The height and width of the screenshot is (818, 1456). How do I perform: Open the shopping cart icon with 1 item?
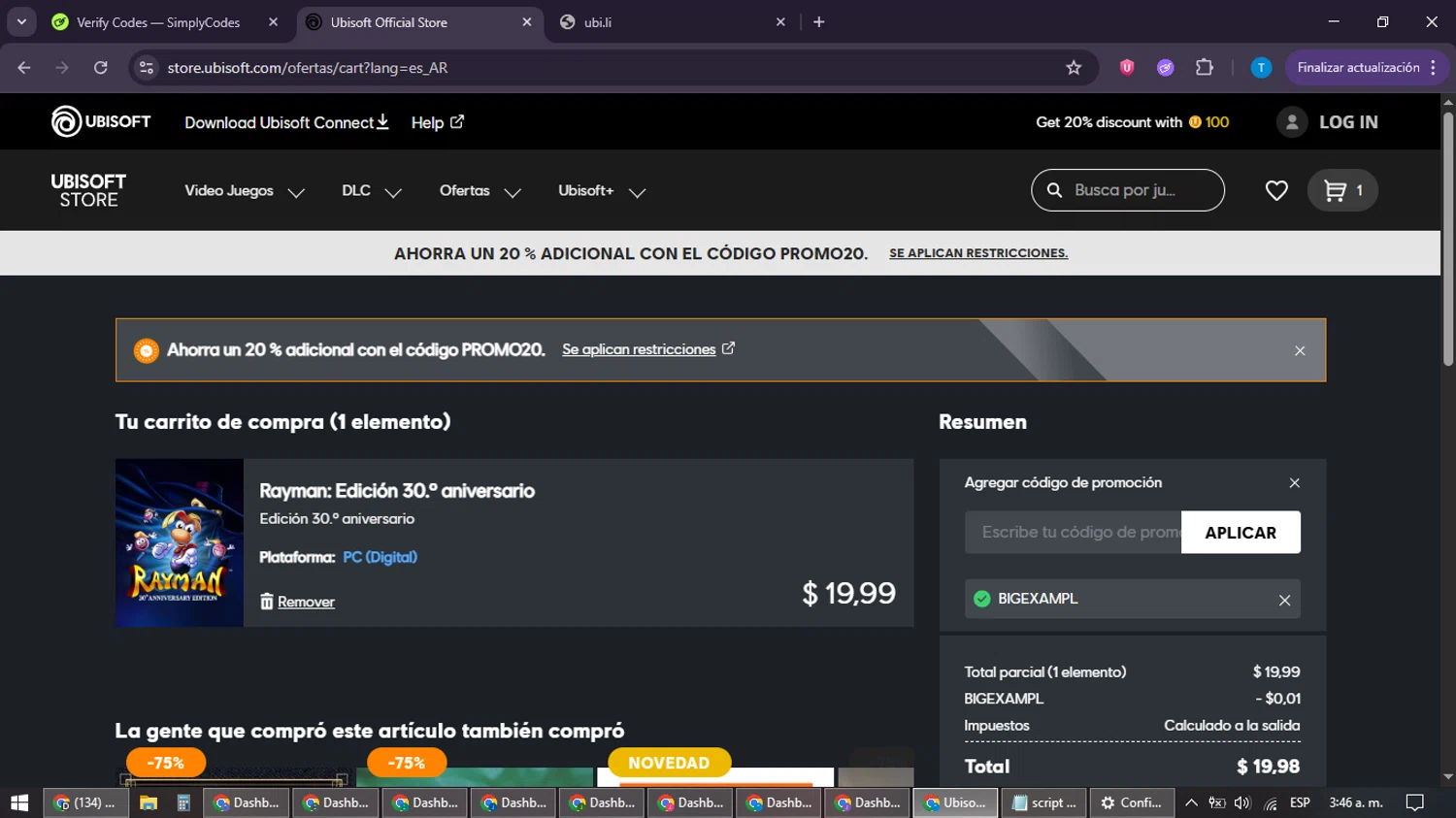coord(1342,190)
